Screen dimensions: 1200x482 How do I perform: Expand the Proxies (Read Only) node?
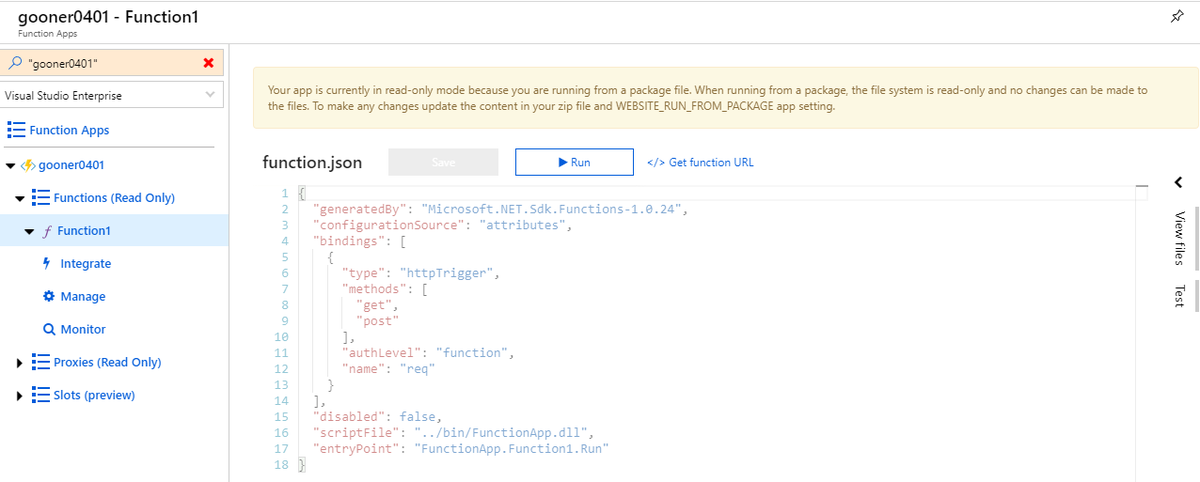[x=20, y=363]
